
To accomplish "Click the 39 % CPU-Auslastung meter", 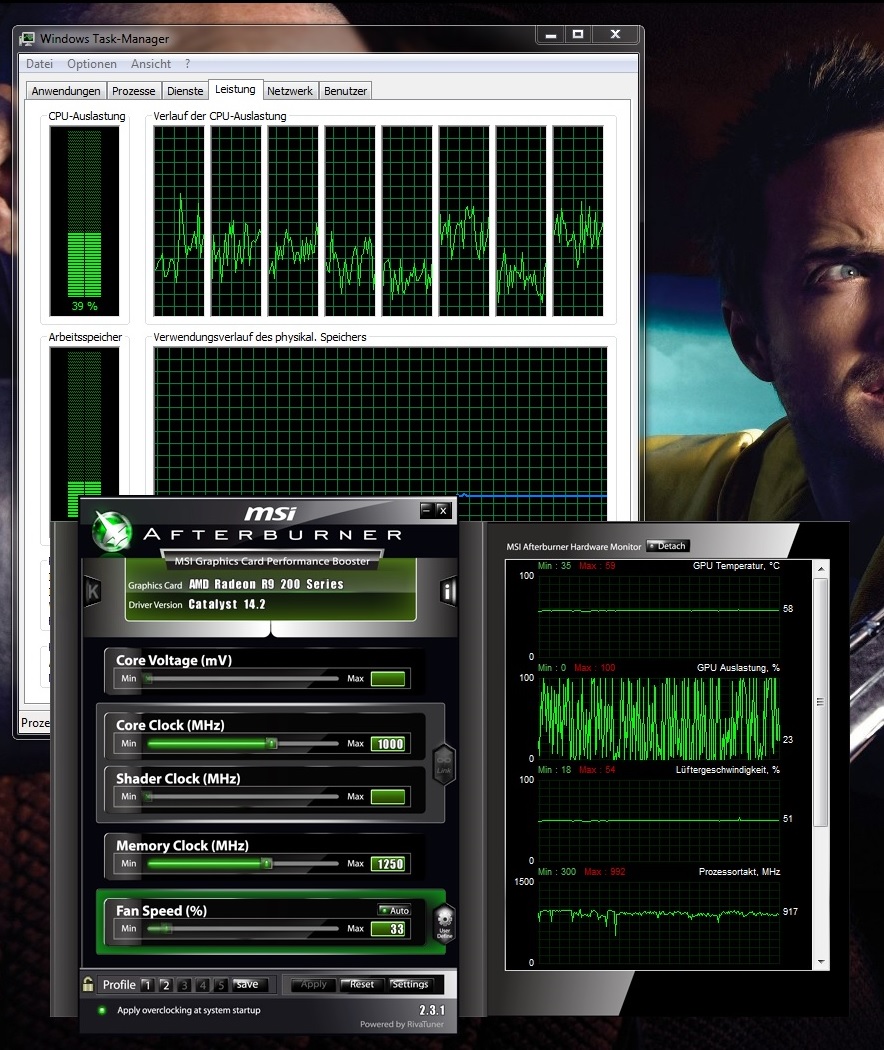I will coord(84,221).
